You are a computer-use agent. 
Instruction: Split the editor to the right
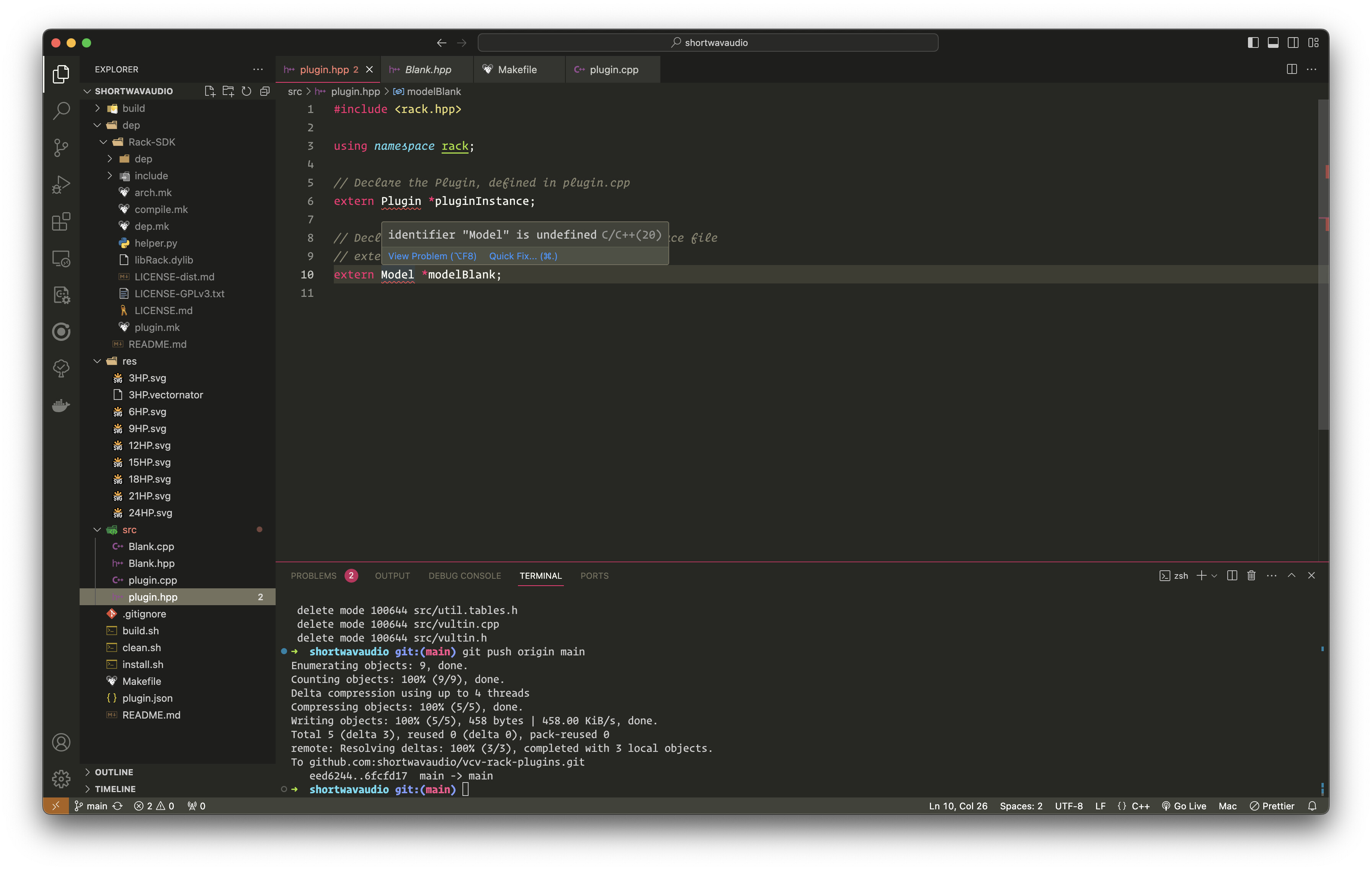point(1292,69)
